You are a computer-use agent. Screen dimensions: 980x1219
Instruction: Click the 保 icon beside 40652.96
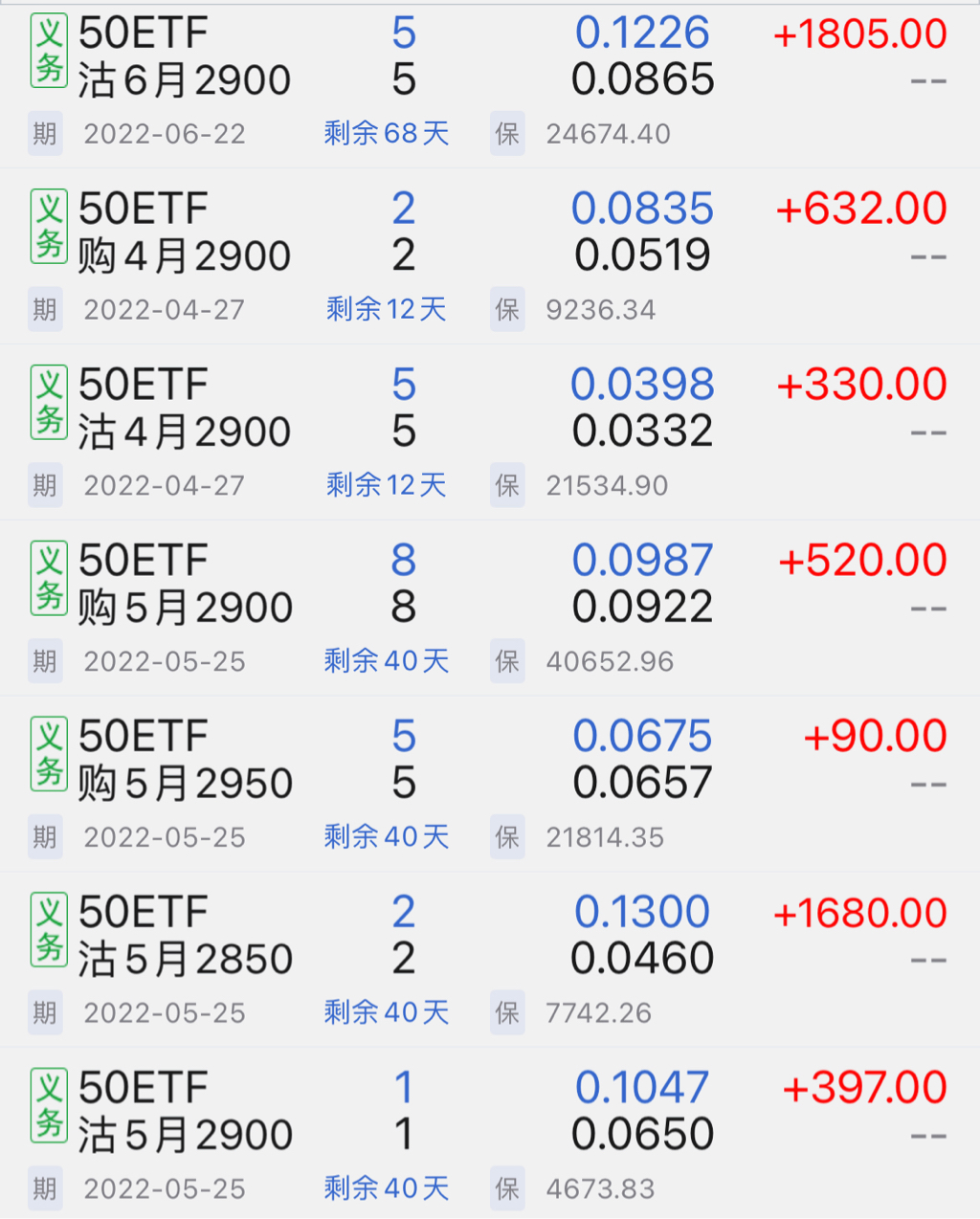507,661
